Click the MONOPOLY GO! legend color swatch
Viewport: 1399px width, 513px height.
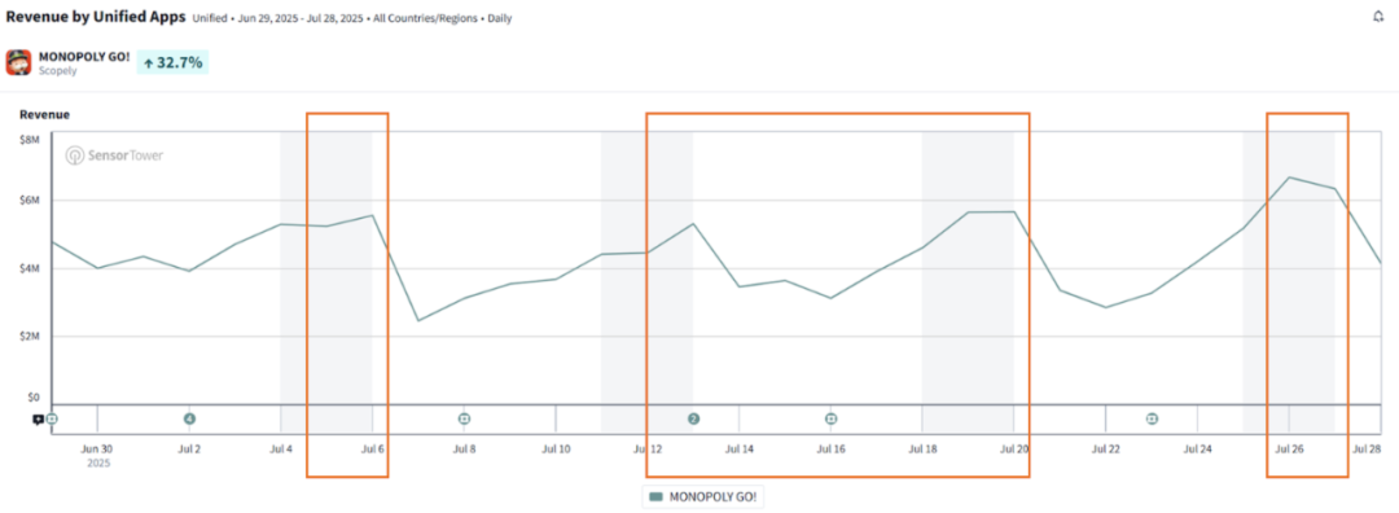[x=656, y=496]
